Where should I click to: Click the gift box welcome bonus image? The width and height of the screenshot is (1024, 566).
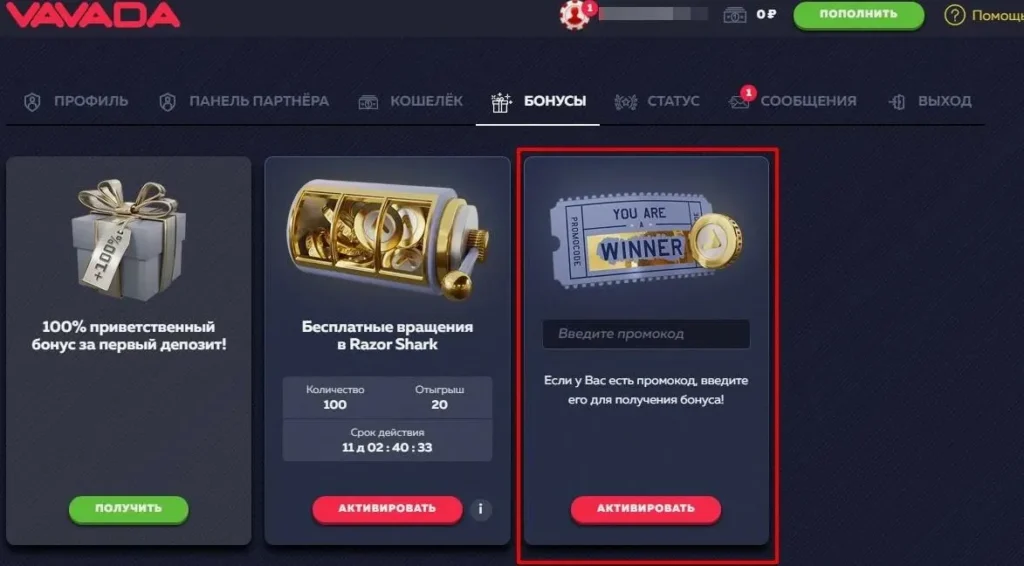[x=129, y=240]
